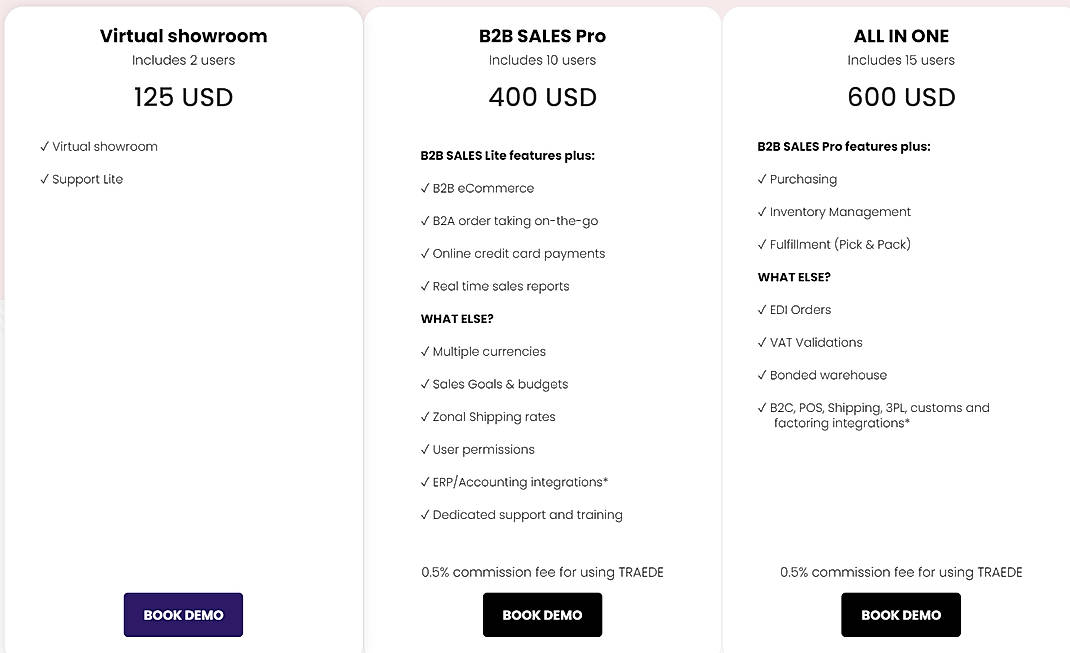Click the 400 USD price label
The width and height of the screenshot is (1070, 653).
click(543, 97)
